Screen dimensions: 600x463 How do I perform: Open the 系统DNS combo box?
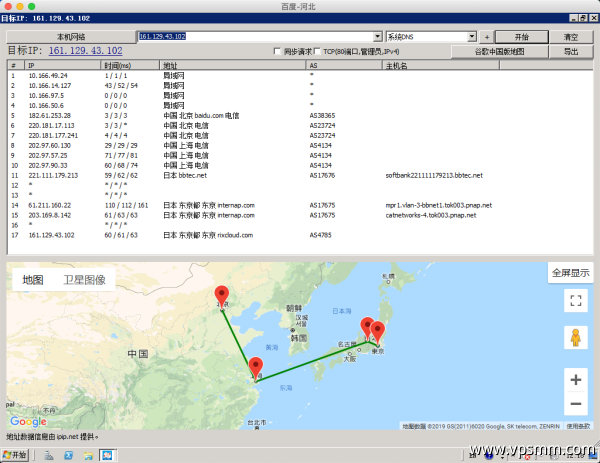point(431,37)
